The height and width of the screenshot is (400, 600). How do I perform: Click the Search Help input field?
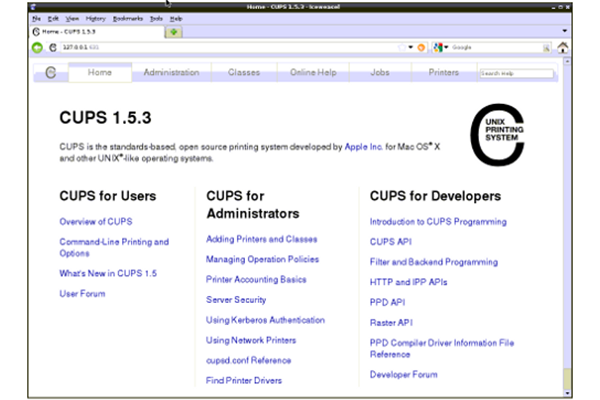(516, 73)
